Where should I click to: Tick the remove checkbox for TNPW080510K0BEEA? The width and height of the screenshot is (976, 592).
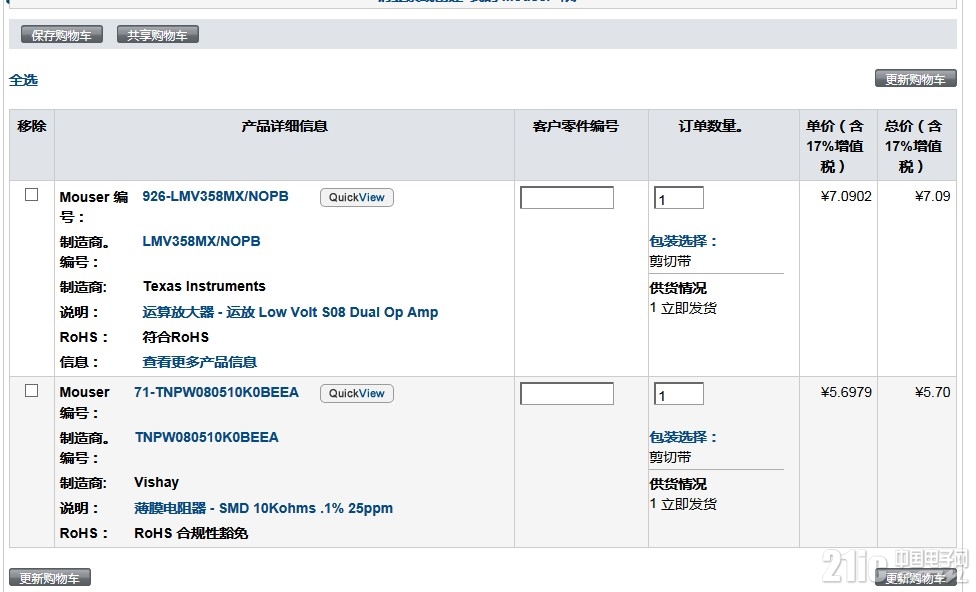pyautogui.click(x=31, y=390)
